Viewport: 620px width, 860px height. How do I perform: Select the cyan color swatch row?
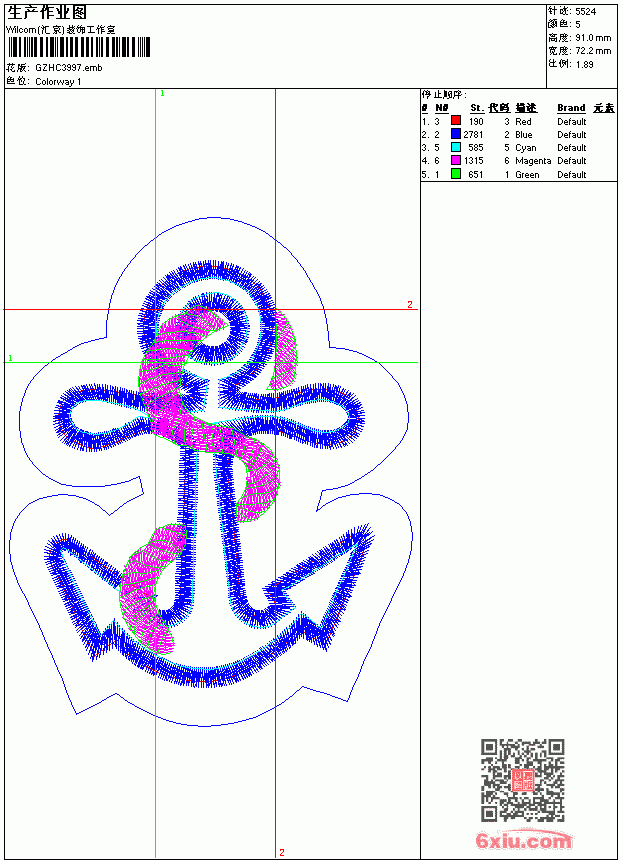point(518,148)
